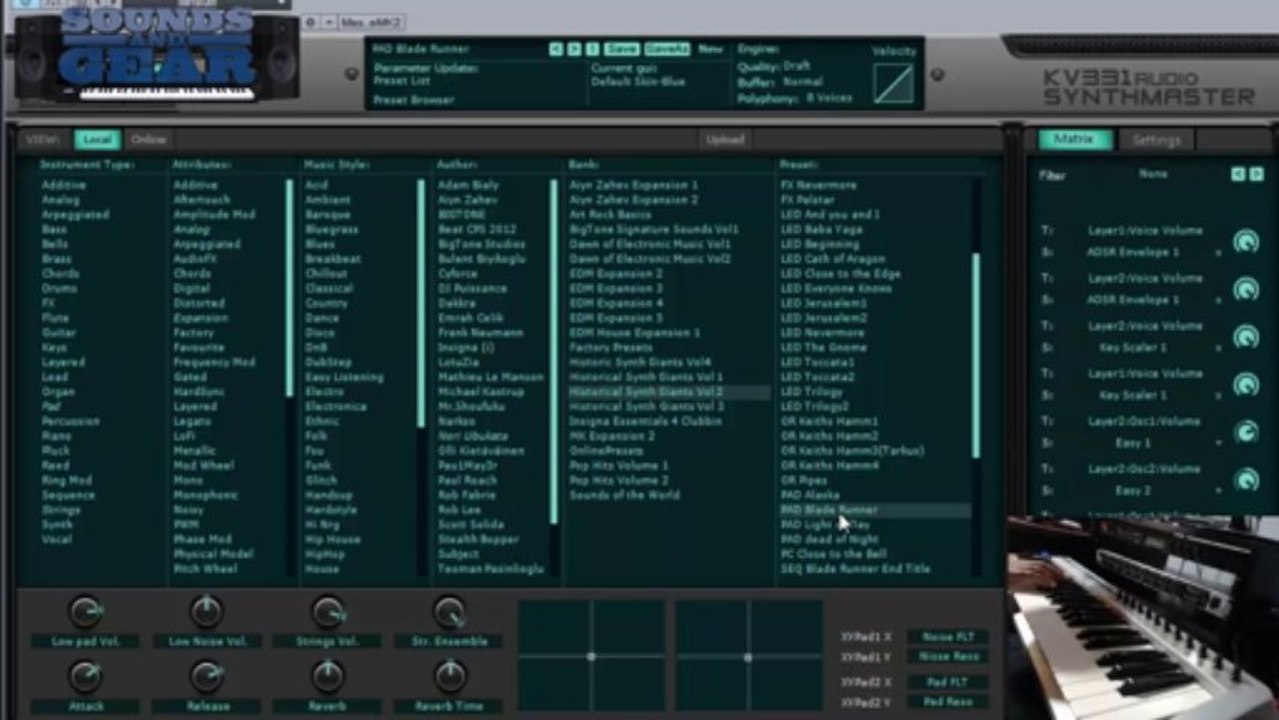The image size is (1279, 720).
Task: Open the XYPad1 Y assignment Noise Reso
Action: (948, 657)
